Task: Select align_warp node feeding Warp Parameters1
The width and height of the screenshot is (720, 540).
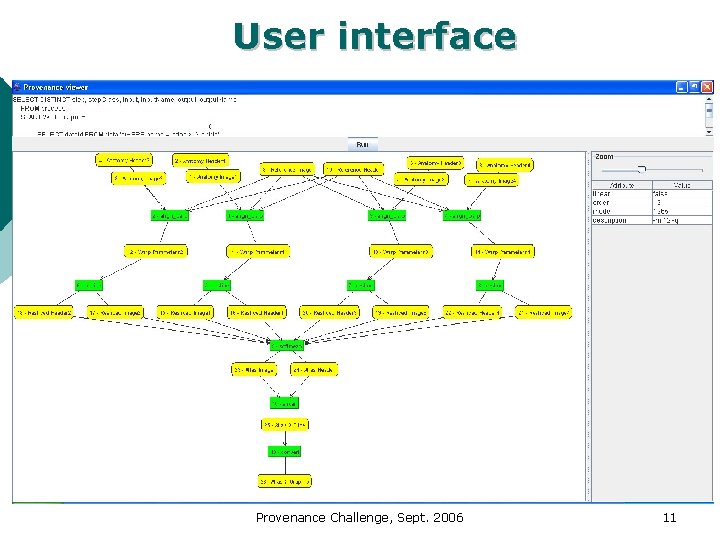Action: point(245,216)
